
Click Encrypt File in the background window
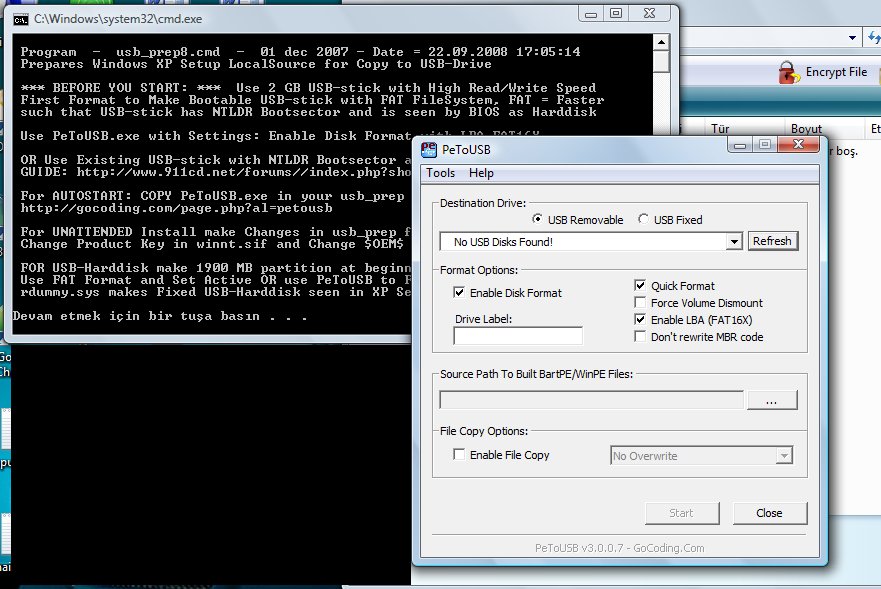(836, 72)
